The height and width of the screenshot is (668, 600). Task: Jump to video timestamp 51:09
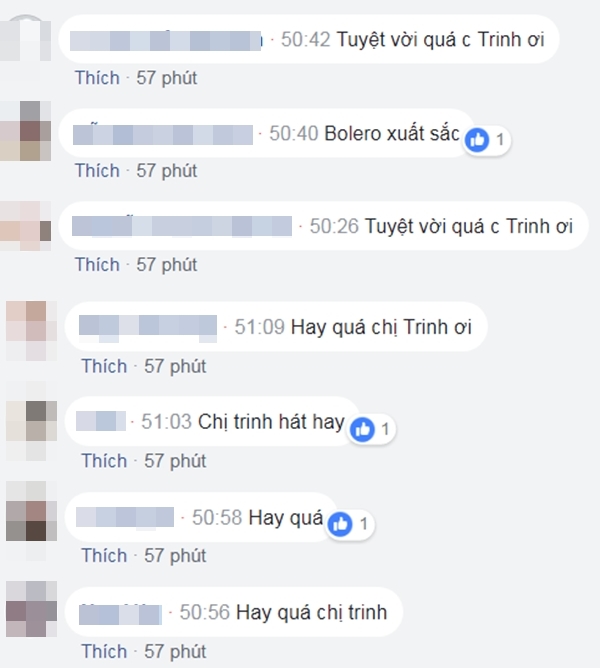[260, 327]
